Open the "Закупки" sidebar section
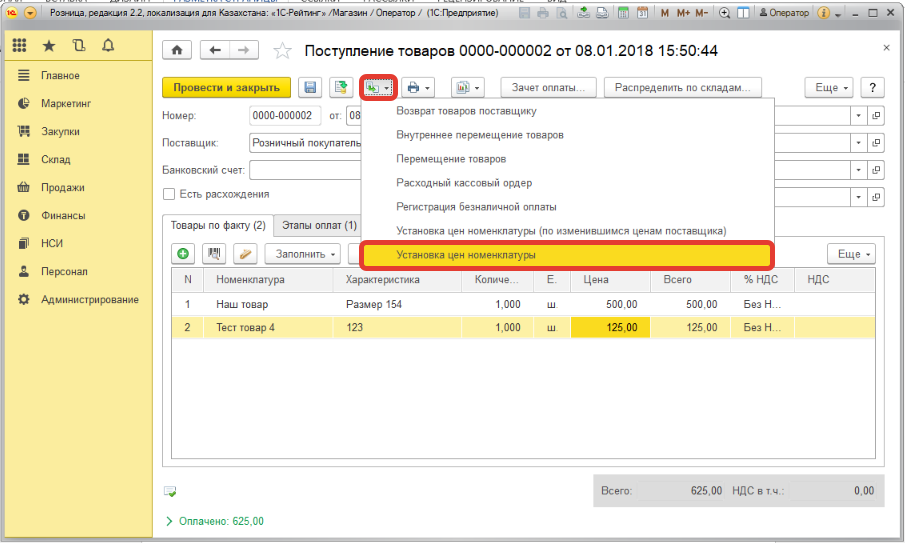The width and height of the screenshot is (905, 543). 60,131
